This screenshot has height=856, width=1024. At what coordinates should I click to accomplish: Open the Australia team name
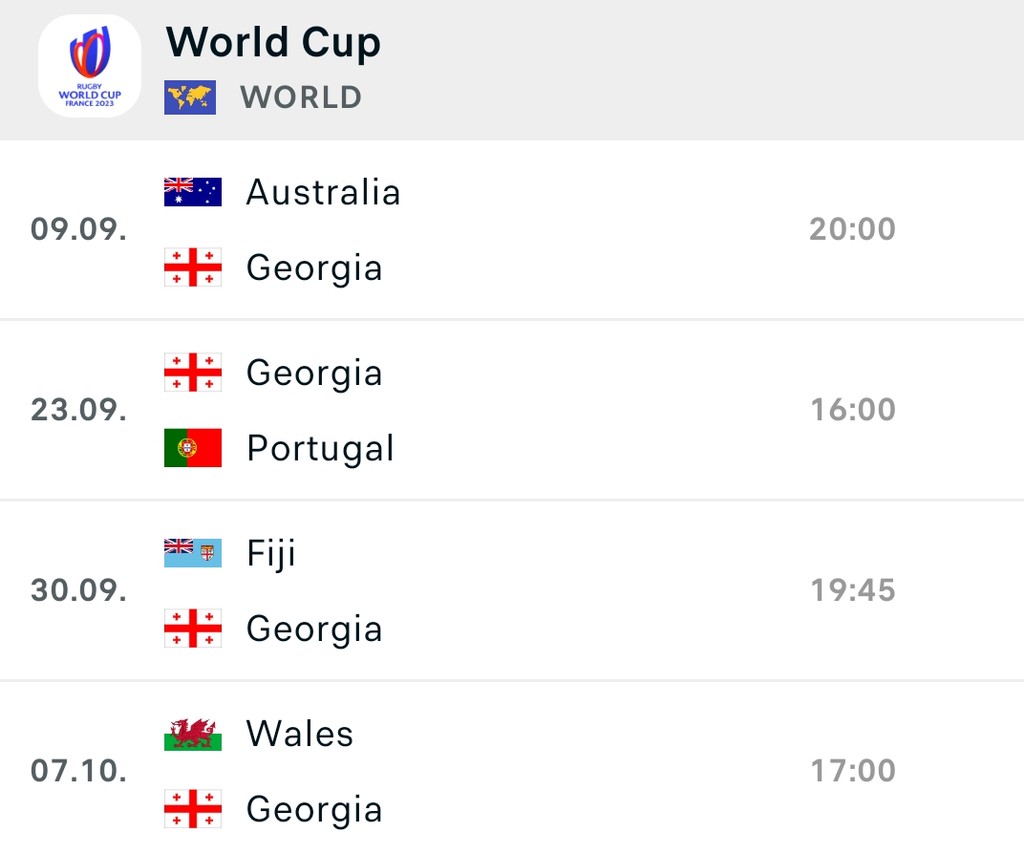click(323, 192)
